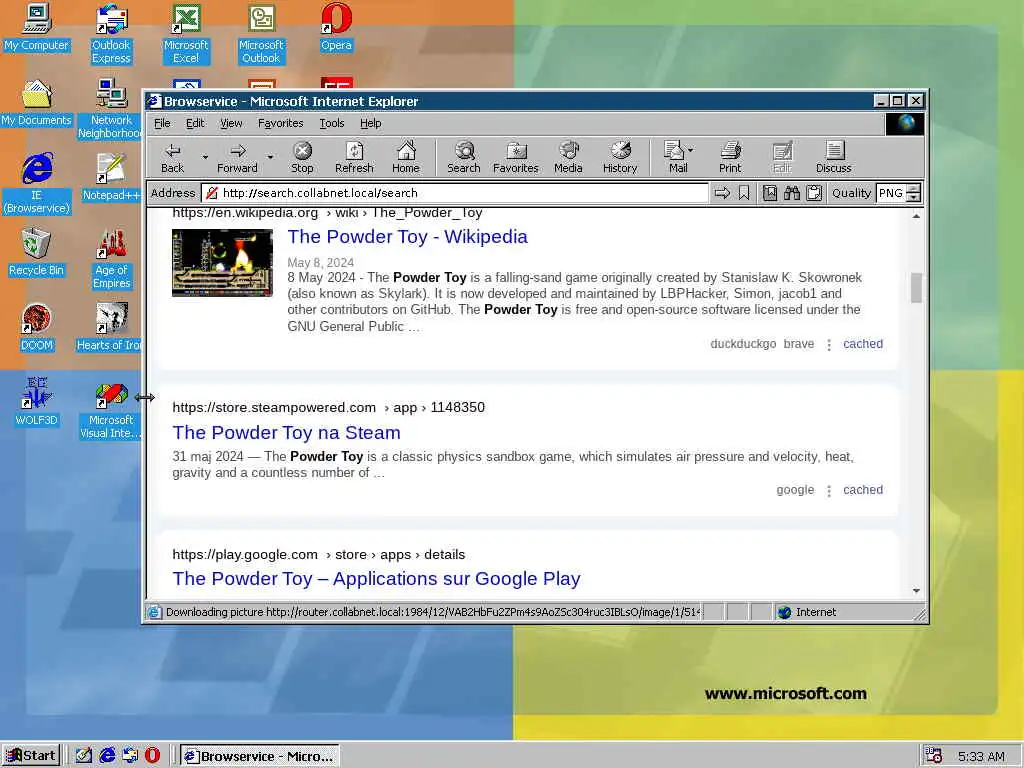The height and width of the screenshot is (768, 1024).
Task: Click the Forward toolbar button
Action: (237, 157)
